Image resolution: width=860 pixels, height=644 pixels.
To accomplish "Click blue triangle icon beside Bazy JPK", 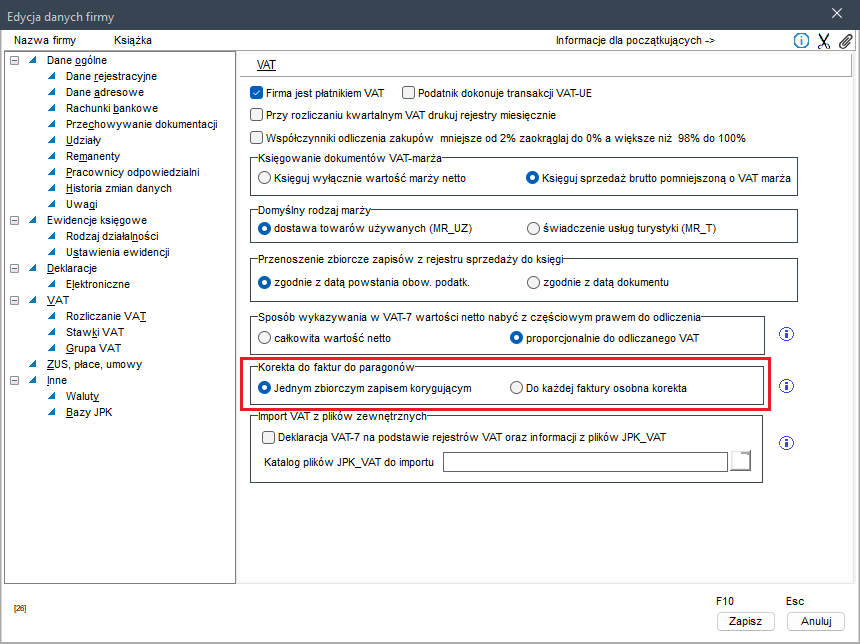I will (52, 412).
